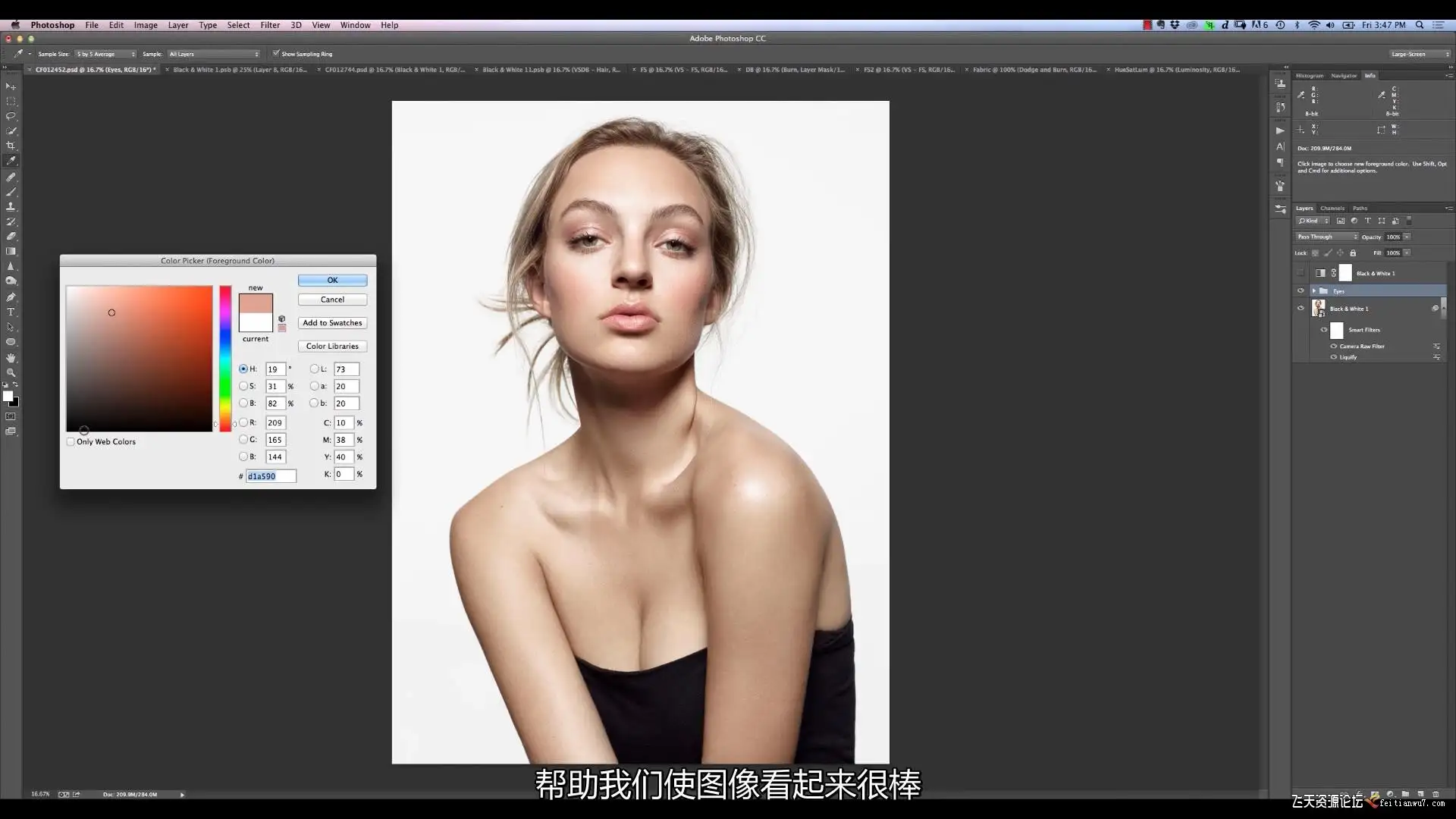The image size is (1456, 819).
Task: Open the Filter menu
Action: [270, 25]
